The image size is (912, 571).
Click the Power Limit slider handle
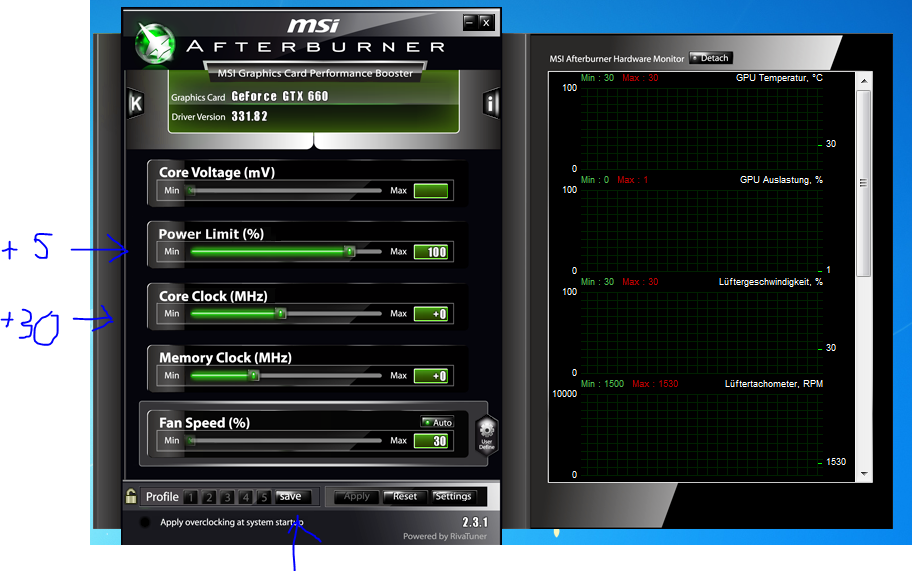click(x=349, y=252)
